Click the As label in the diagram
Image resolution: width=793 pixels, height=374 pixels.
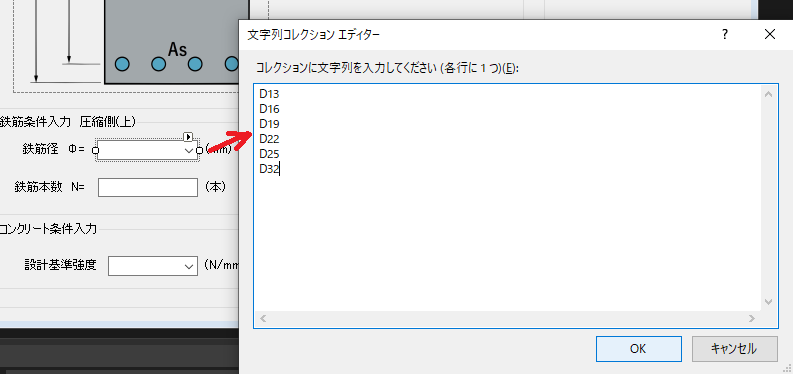pyautogui.click(x=178, y=49)
